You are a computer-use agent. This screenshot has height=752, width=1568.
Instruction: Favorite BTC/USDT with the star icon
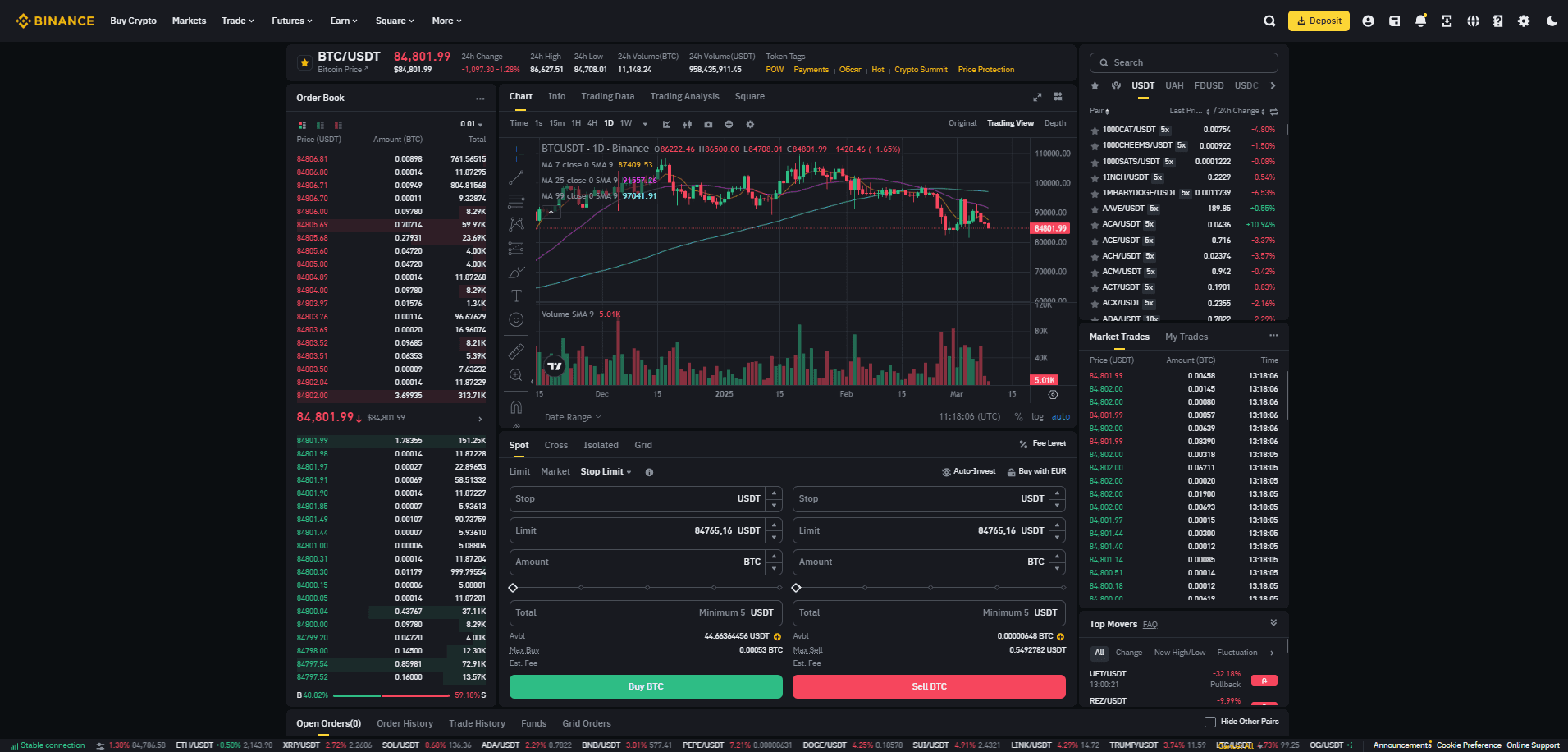[x=304, y=62]
